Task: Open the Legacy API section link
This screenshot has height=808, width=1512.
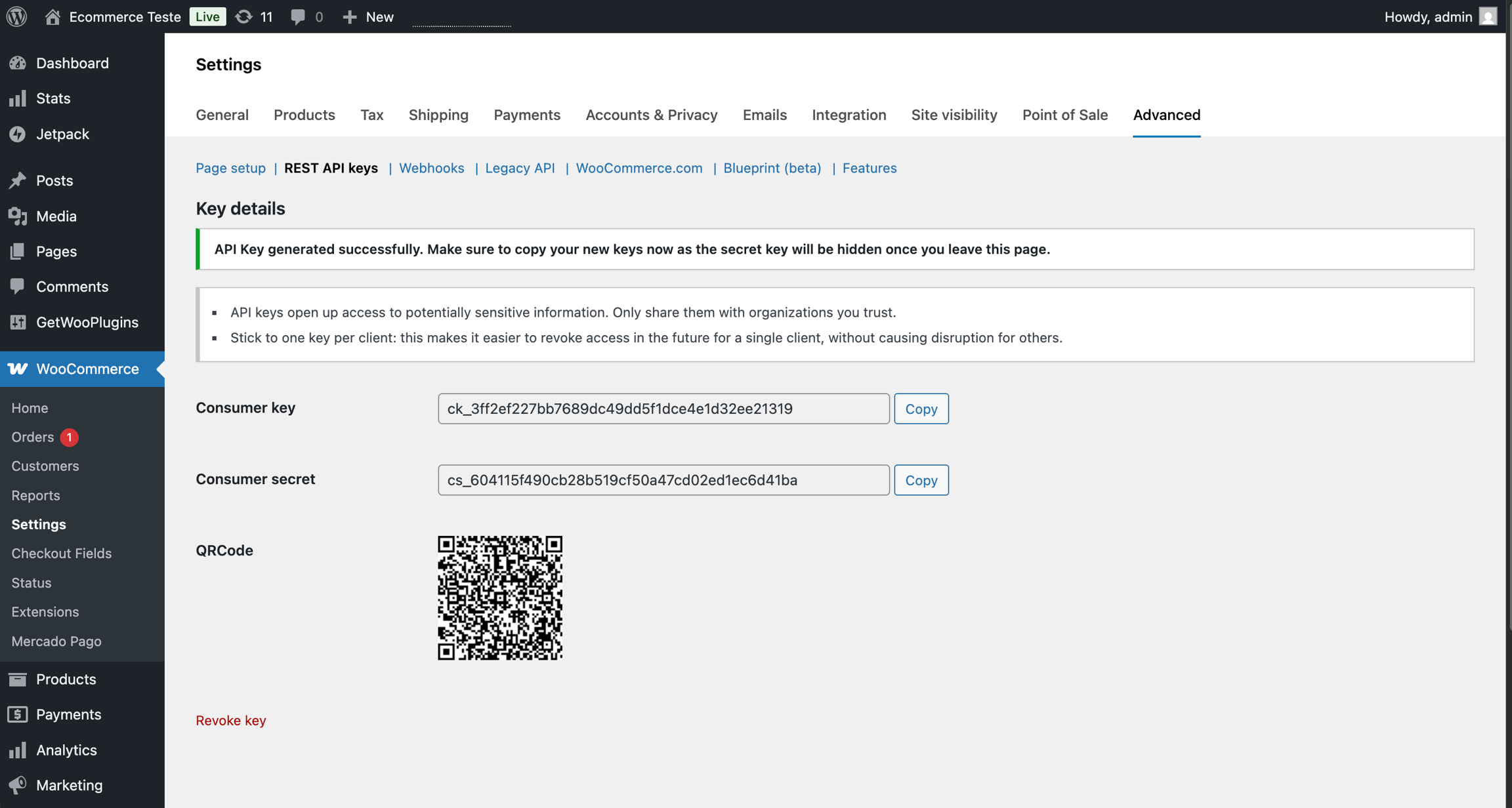Action: click(x=520, y=168)
